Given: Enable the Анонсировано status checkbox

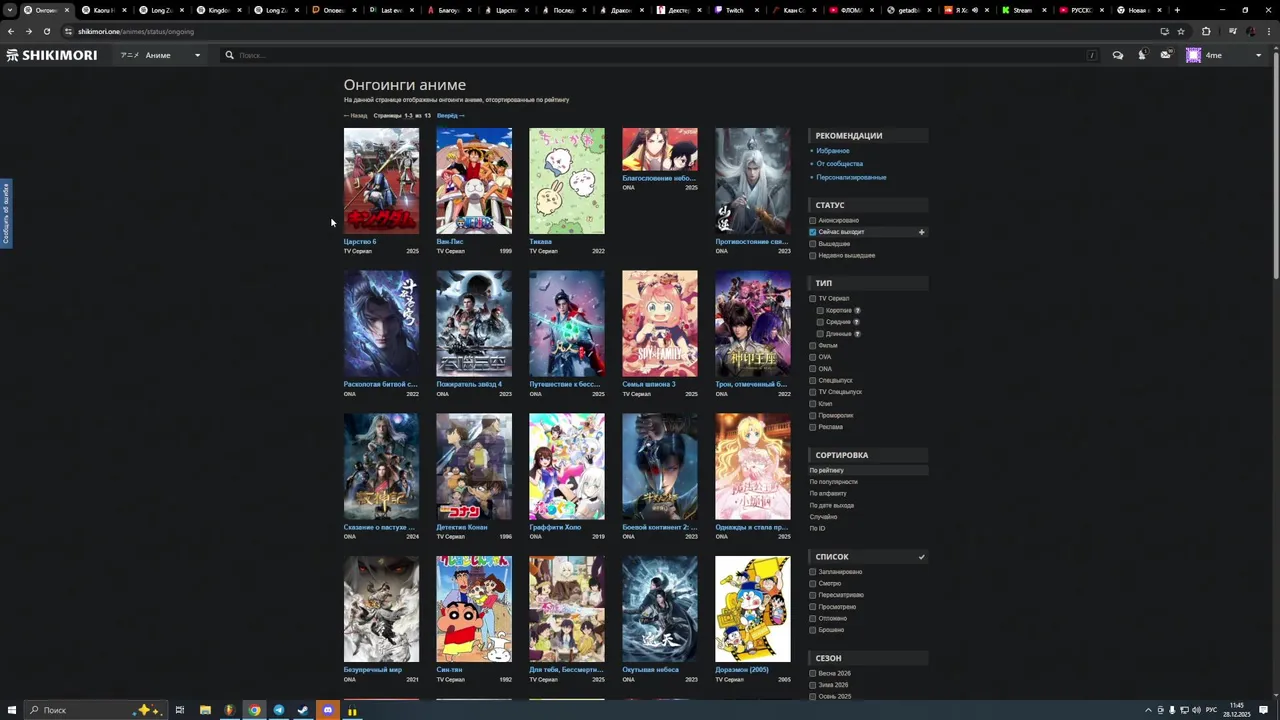Looking at the screenshot, I should 813,221.
